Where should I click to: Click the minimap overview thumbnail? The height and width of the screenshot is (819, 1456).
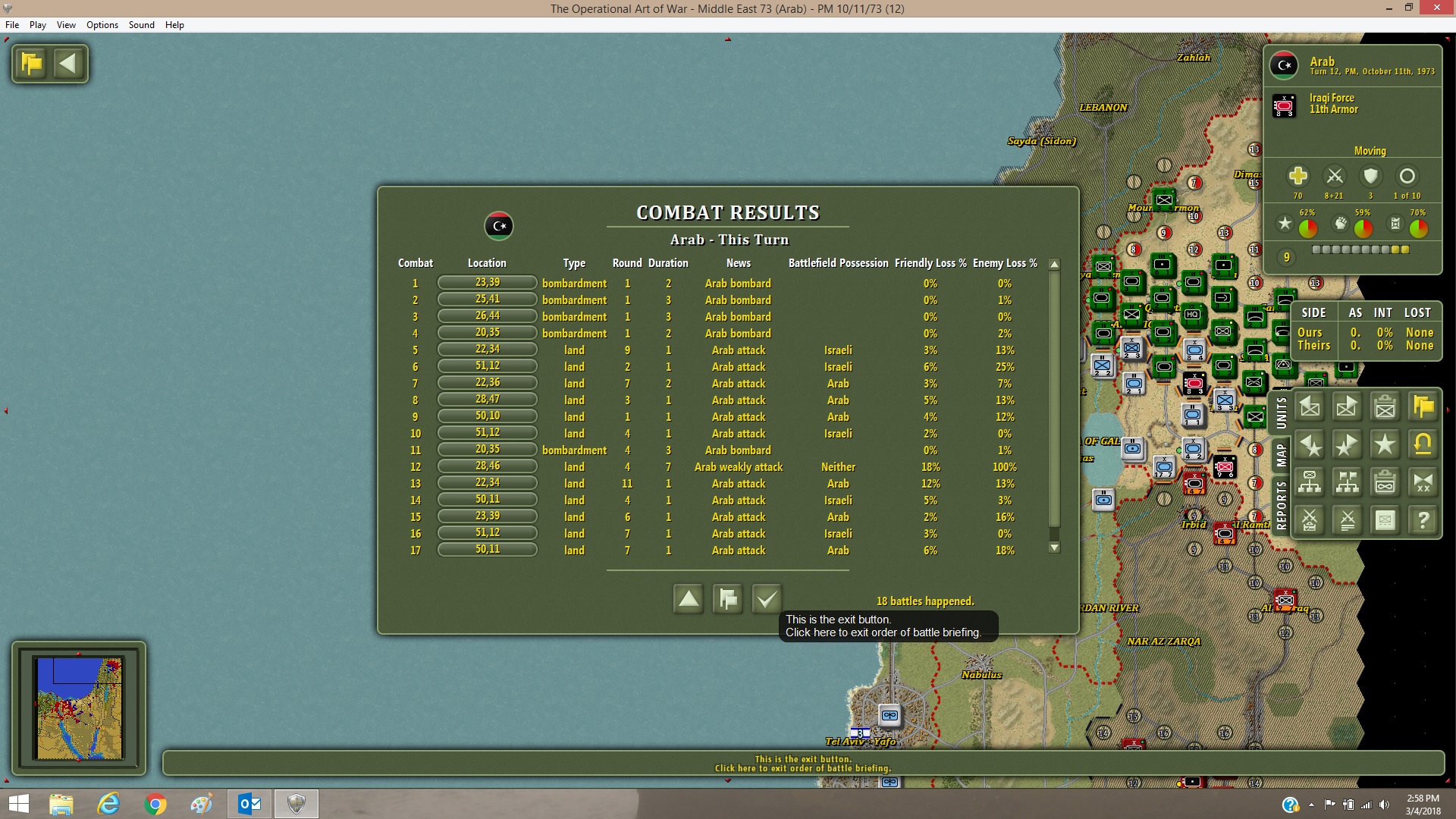pyautogui.click(x=79, y=708)
